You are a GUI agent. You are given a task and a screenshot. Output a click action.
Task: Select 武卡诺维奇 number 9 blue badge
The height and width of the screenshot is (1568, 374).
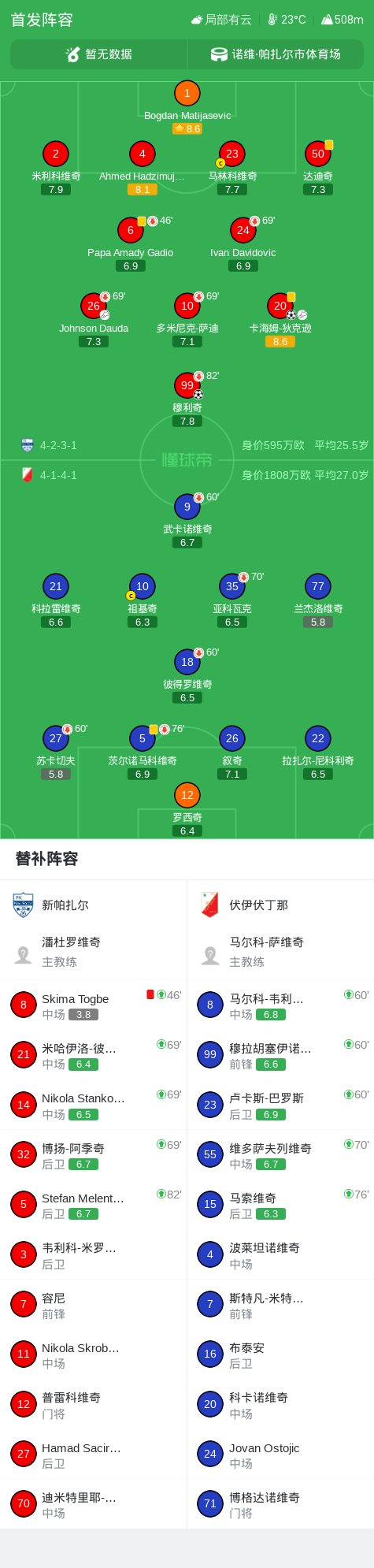(187, 507)
